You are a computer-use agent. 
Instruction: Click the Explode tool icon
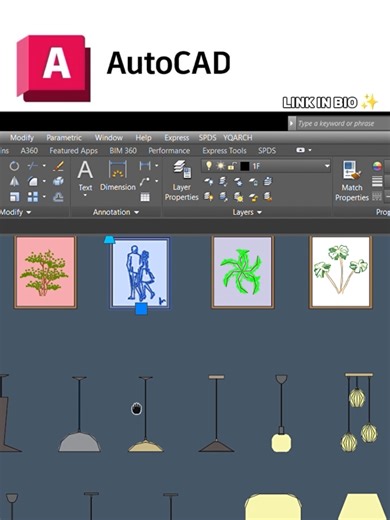click(58, 181)
